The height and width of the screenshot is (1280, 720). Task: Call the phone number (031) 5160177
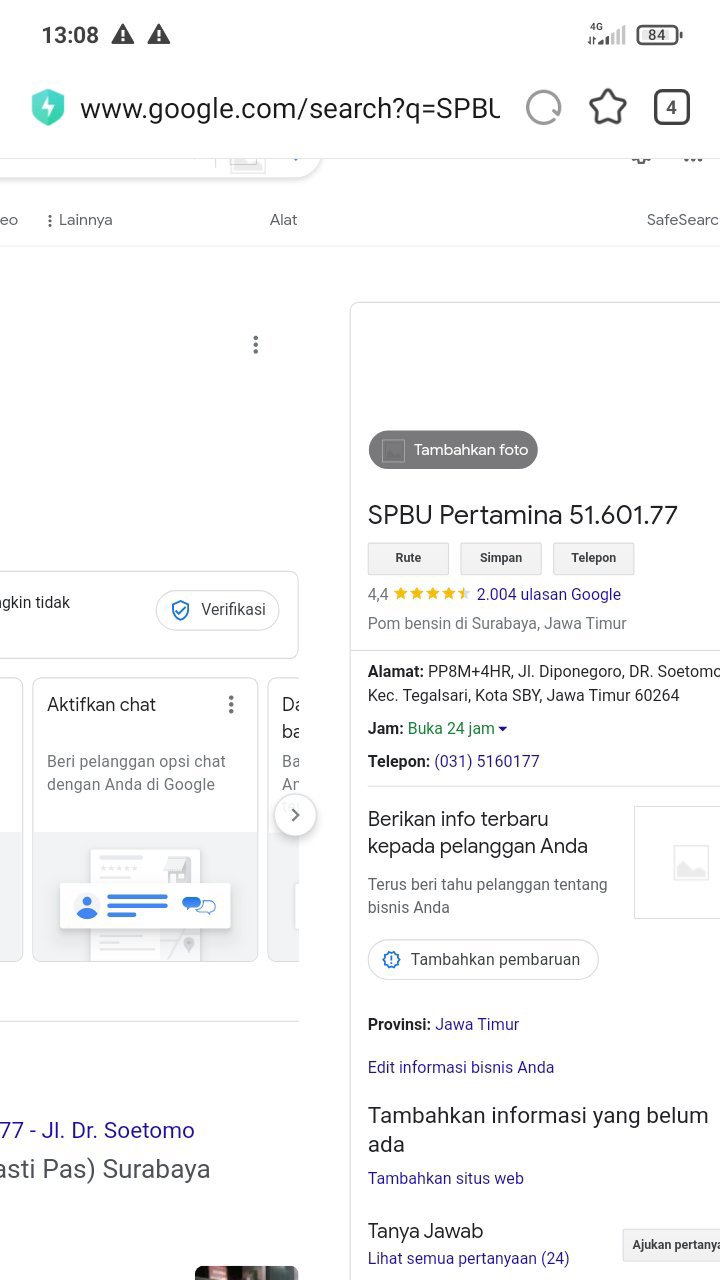click(x=487, y=761)
